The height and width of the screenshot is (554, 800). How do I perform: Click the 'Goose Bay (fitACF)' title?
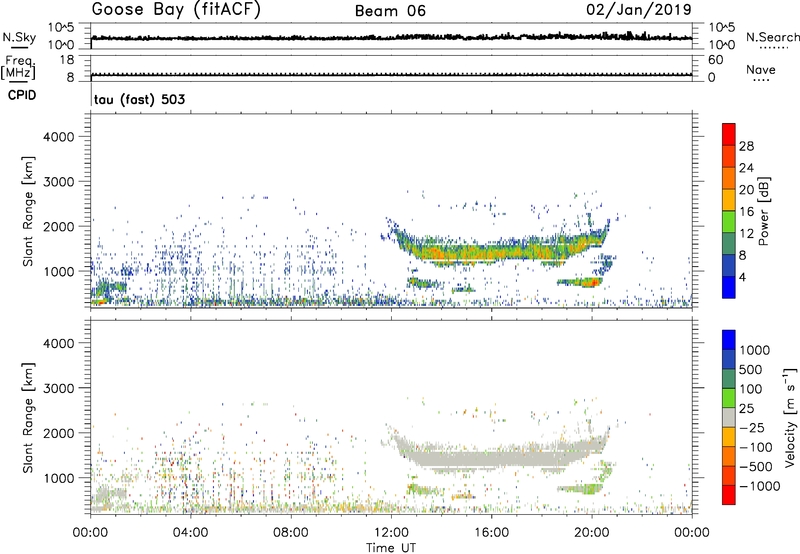[176, 9]
